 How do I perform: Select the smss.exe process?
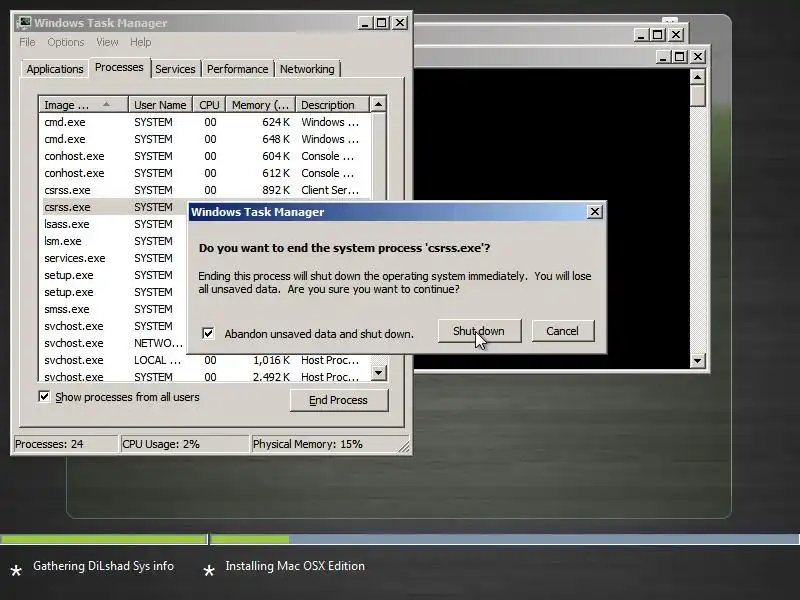[113, 309]
